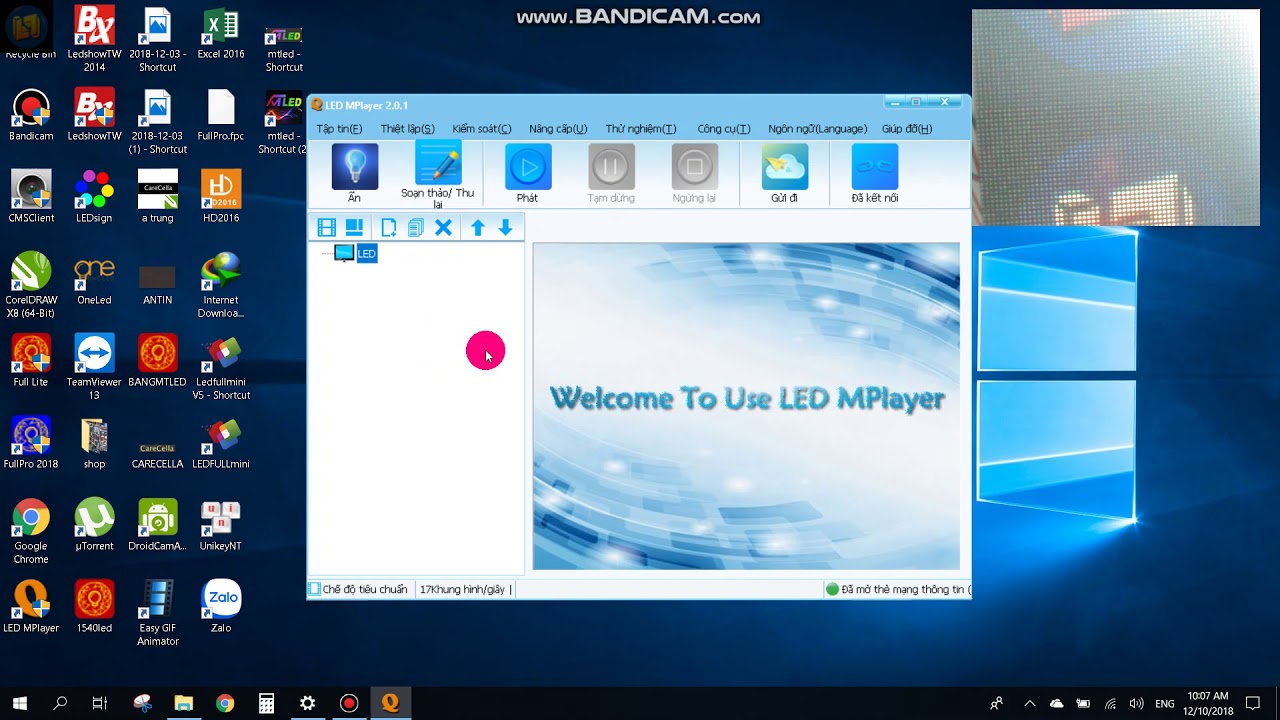Show hidden tray icons chevron

(1030, 703)
